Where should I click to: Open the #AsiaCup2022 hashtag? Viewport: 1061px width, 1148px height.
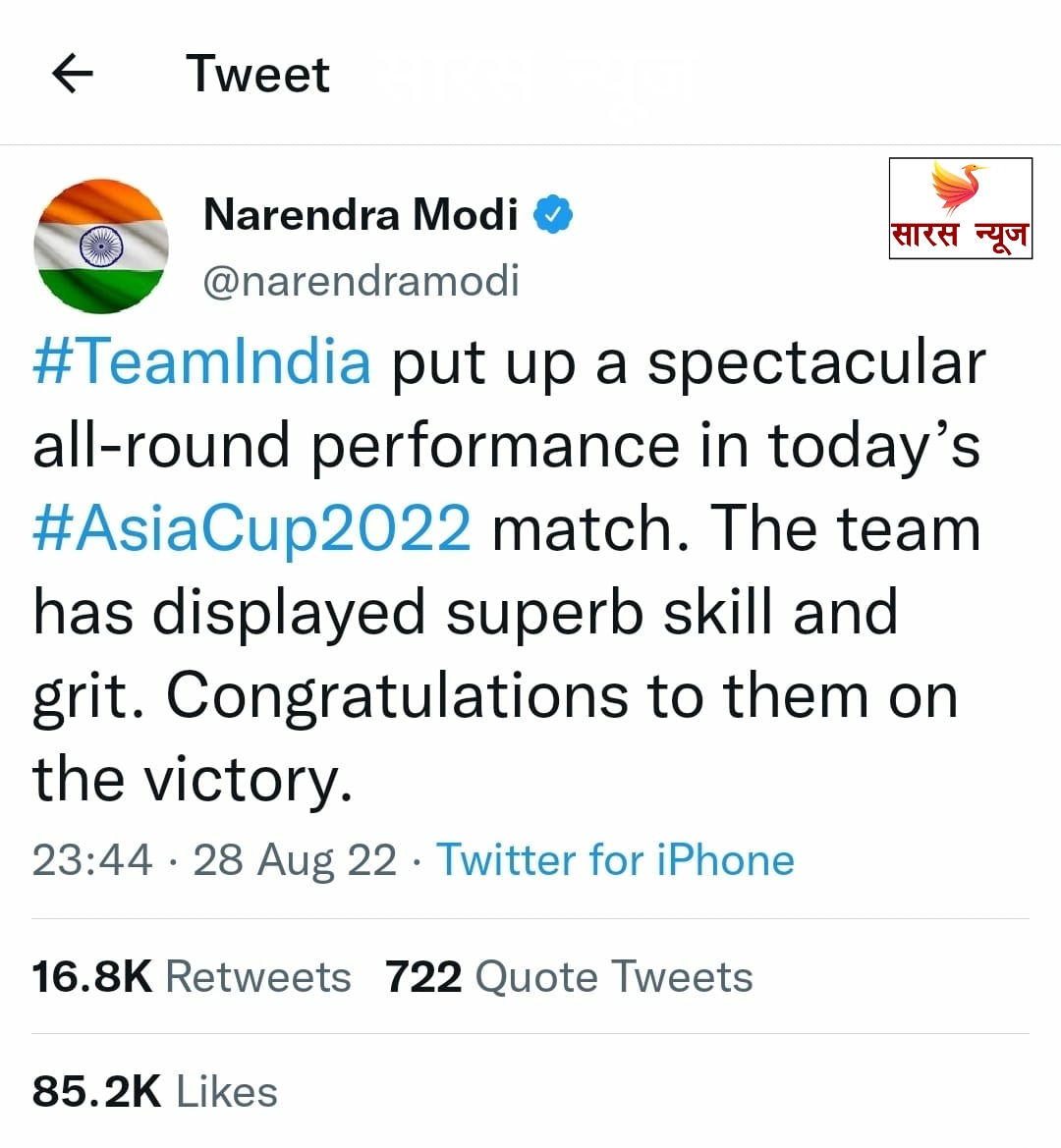point(251,528)
